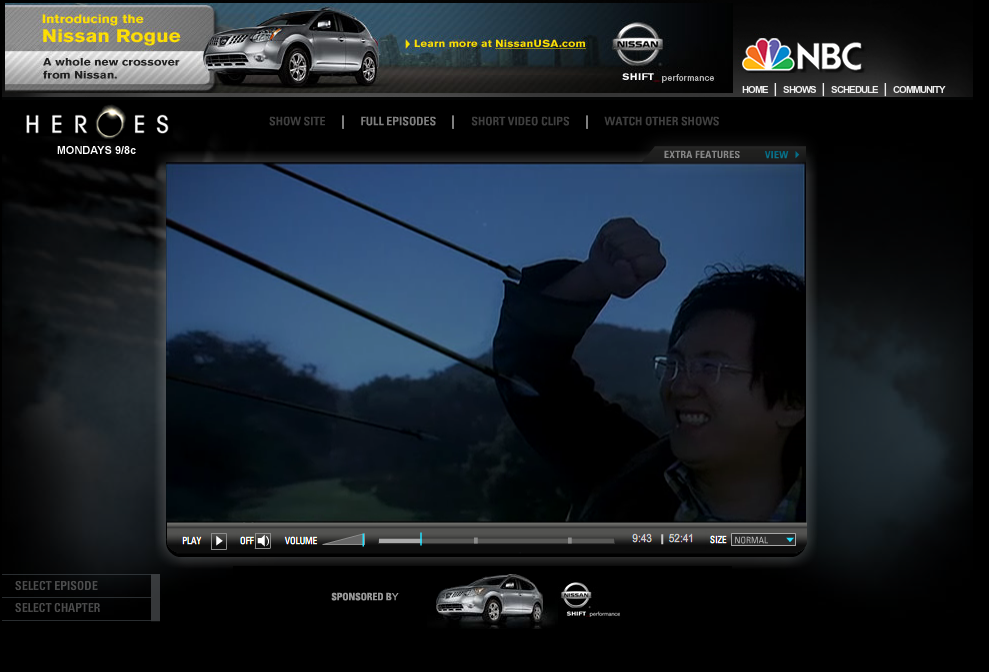Click the 52:41 total duration text
The height and width of the screenshot is (672, 989).
(x=681, y=538)
